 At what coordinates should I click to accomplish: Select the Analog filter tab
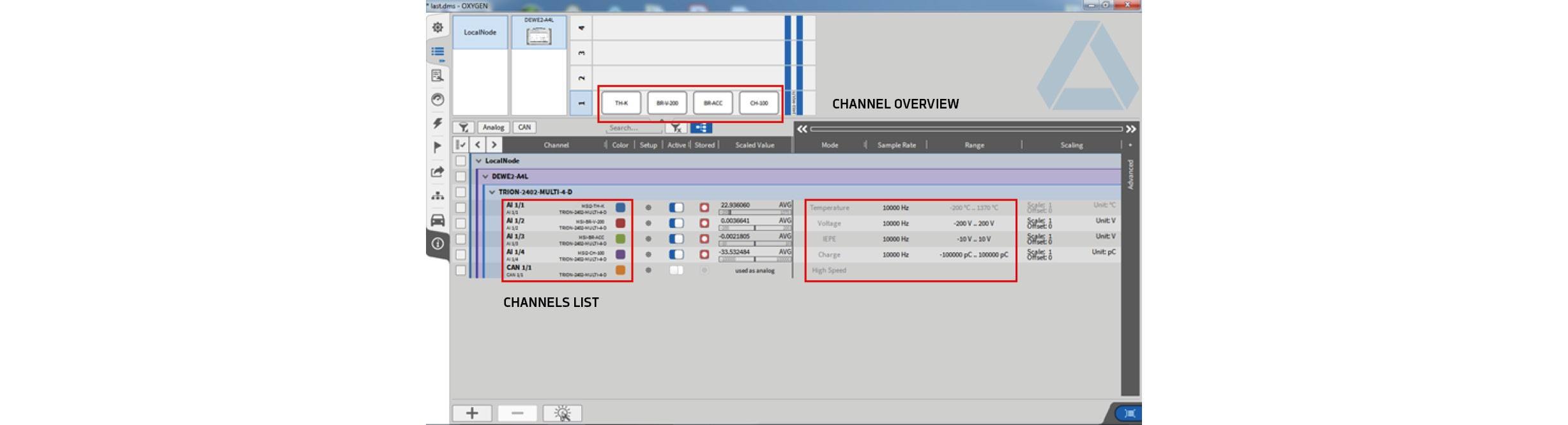point(493,128)
